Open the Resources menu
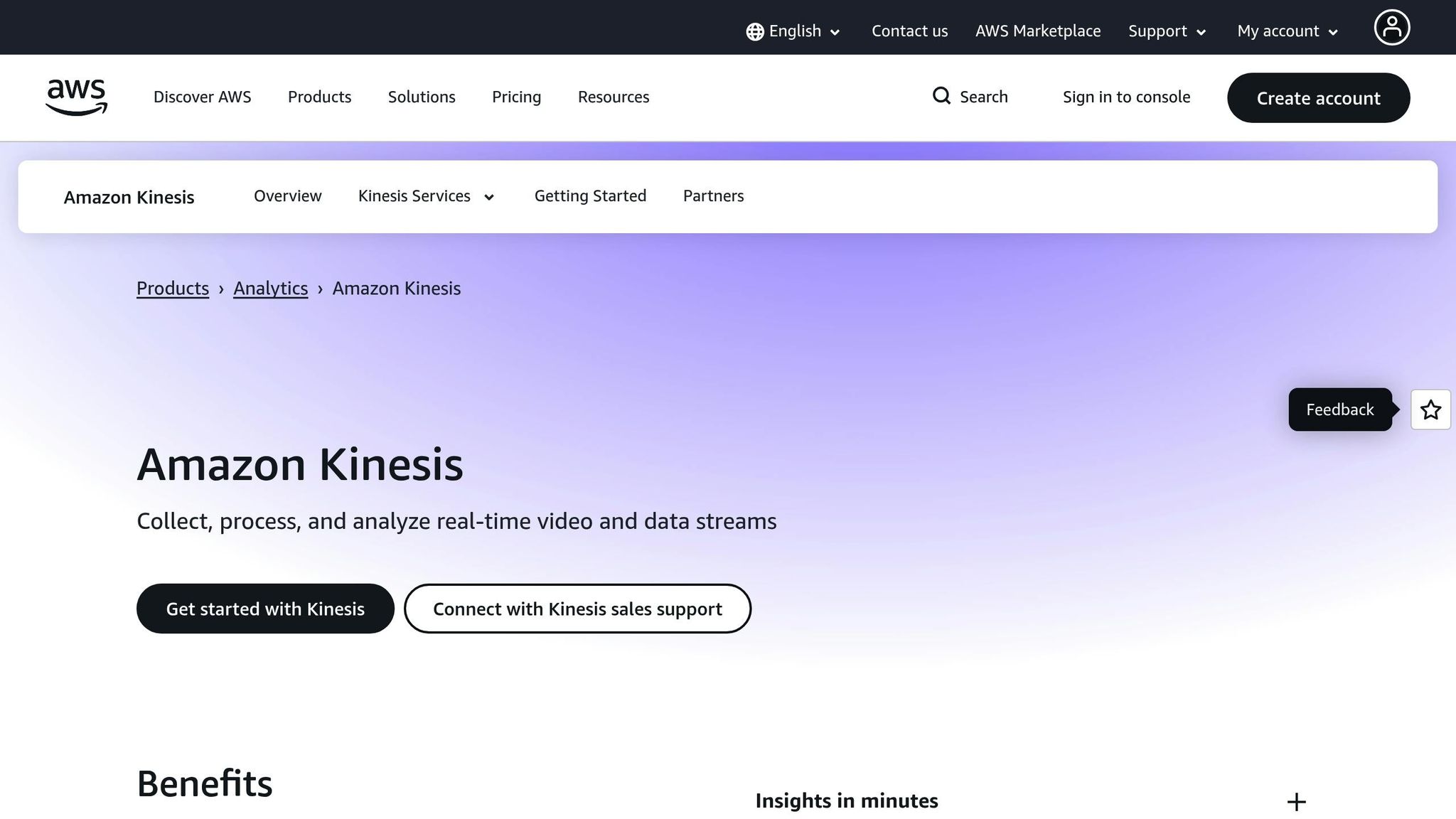This screenshot has height=819, width=1456. [613, 97]
